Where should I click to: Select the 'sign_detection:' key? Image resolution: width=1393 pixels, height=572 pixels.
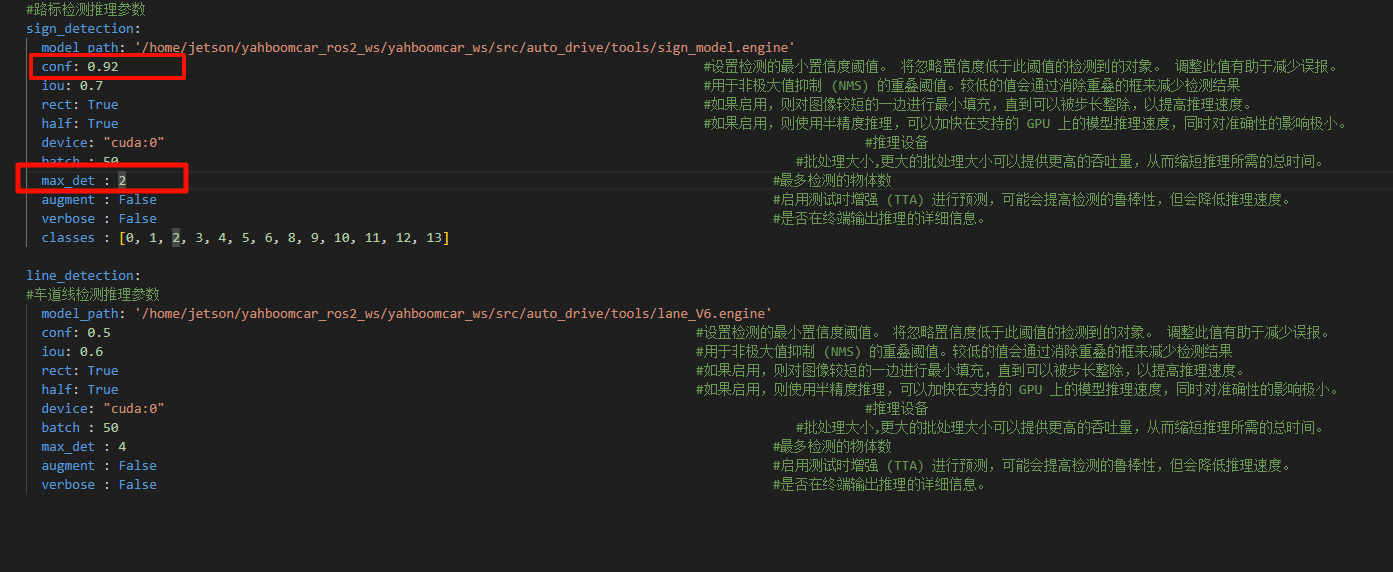[x=83, y=28]
